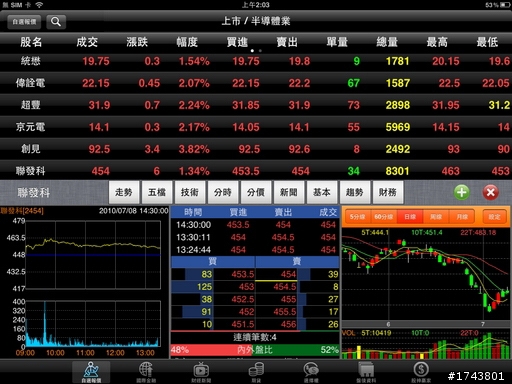Switch to 分時 tab
This screenshot has height=384, width=512.
click(223, 192)
